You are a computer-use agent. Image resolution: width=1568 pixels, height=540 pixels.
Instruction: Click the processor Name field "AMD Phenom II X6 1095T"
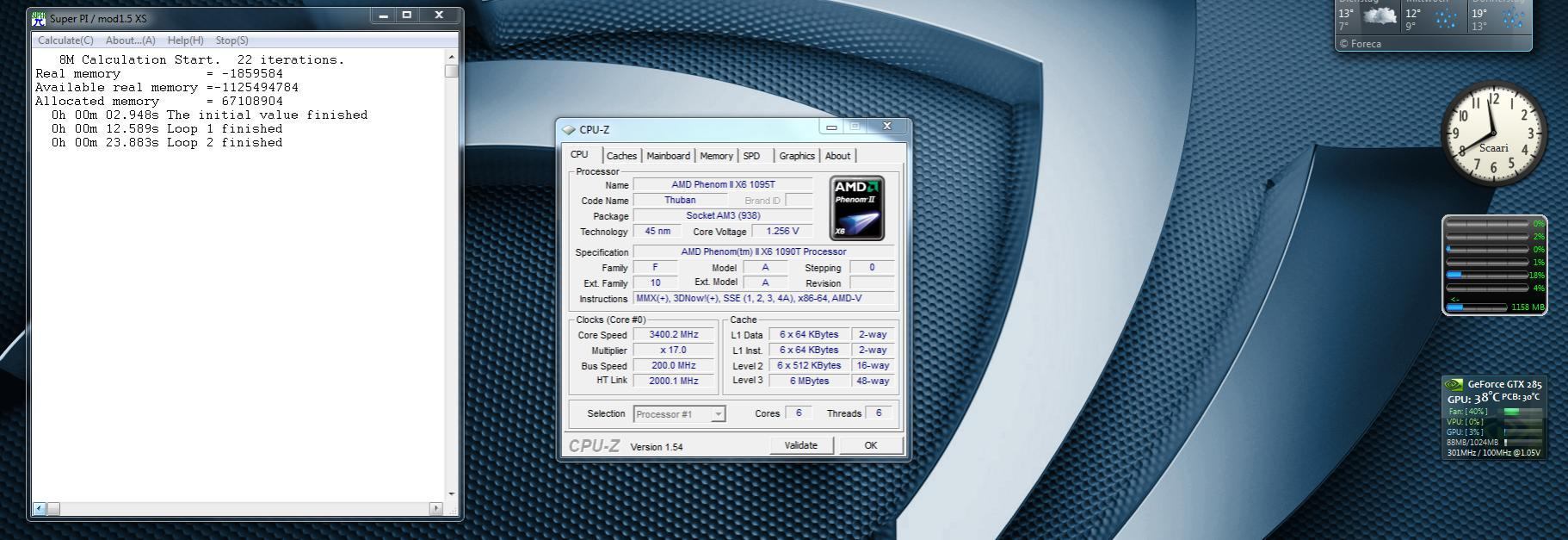[x=723, y=184]
